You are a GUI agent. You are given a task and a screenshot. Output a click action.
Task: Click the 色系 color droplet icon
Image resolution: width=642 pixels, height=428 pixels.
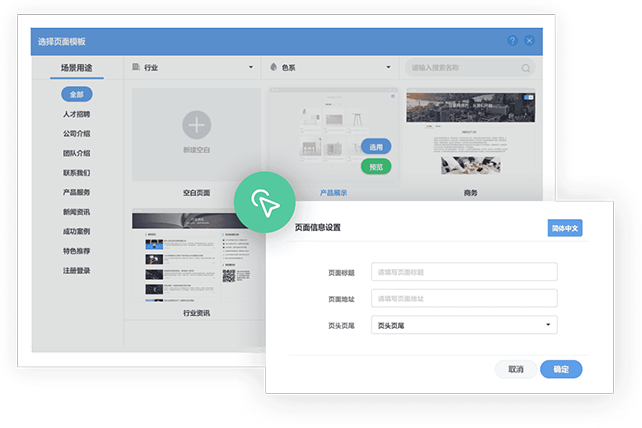click(x=275, y=68)
